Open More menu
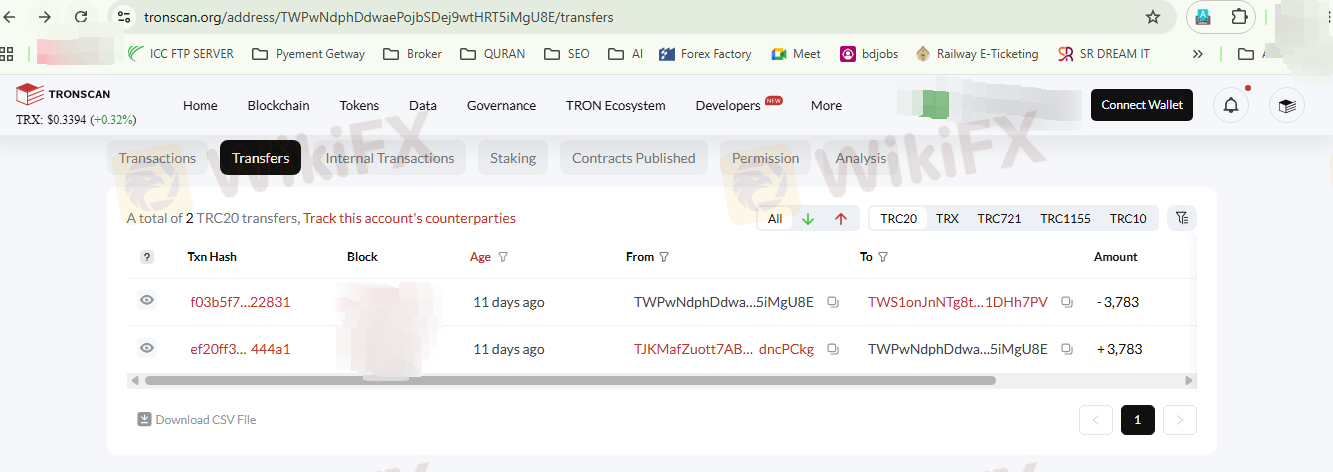Image resolution: width=1333 pixels, height=472 pixels. [826, 105]
